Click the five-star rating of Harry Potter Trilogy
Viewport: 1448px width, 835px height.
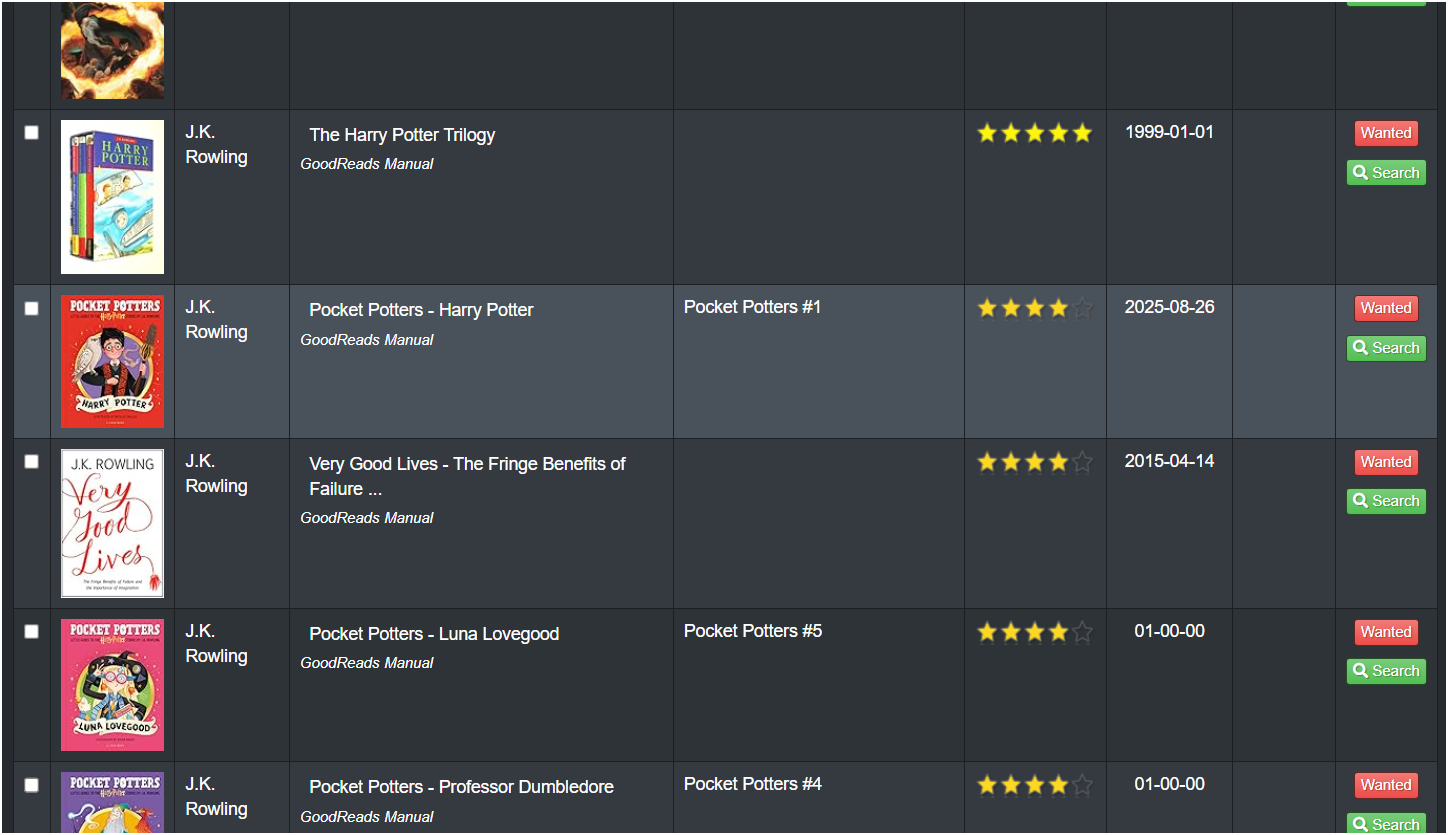pyautogui.click(x=1034, y=133)
